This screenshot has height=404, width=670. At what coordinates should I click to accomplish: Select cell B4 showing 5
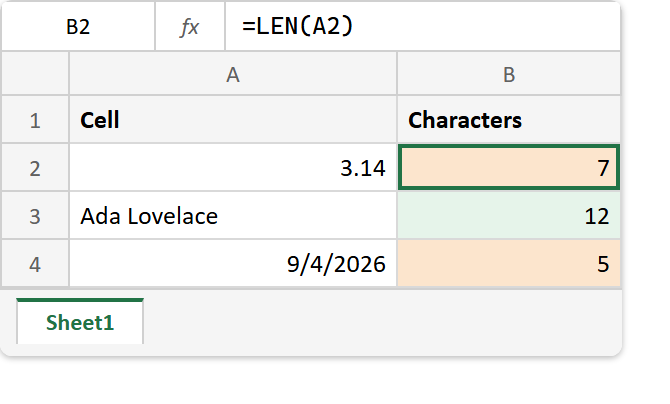508,264
